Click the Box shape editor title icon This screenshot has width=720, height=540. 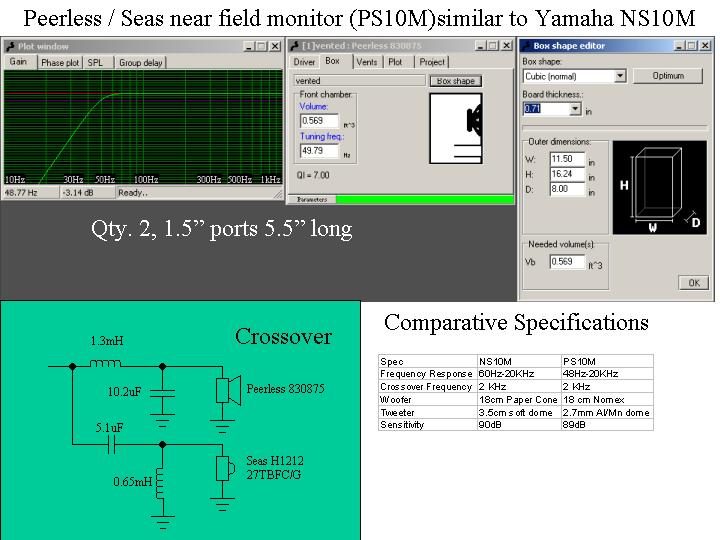tap(526, 46)
